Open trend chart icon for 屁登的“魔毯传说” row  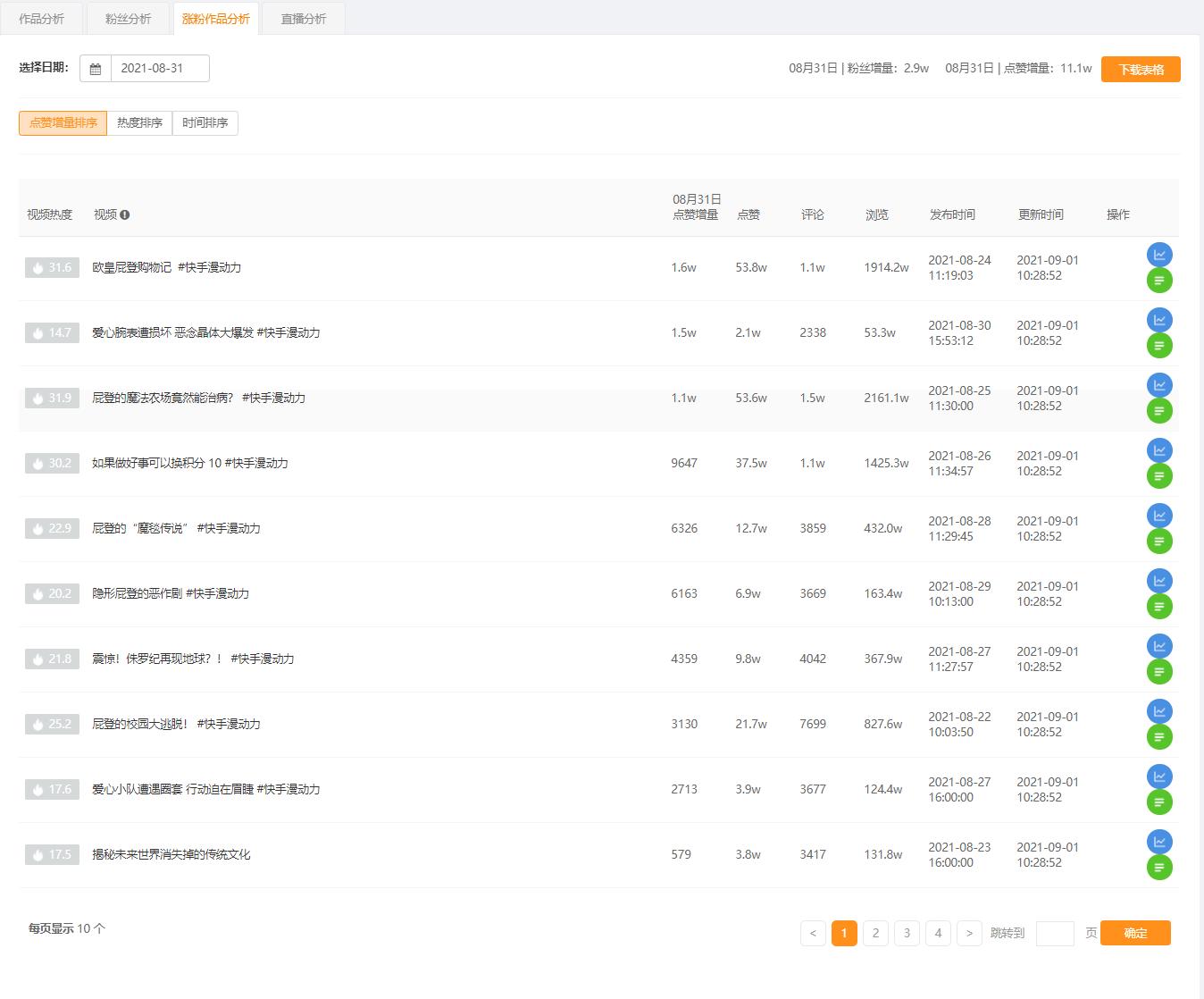pos(1159,516)
